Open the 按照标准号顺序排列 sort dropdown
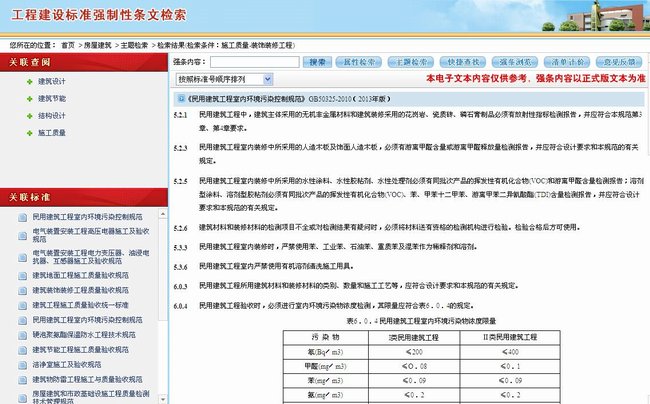Image resolution: width=650 pixels, height=404 pixels. 224,78
